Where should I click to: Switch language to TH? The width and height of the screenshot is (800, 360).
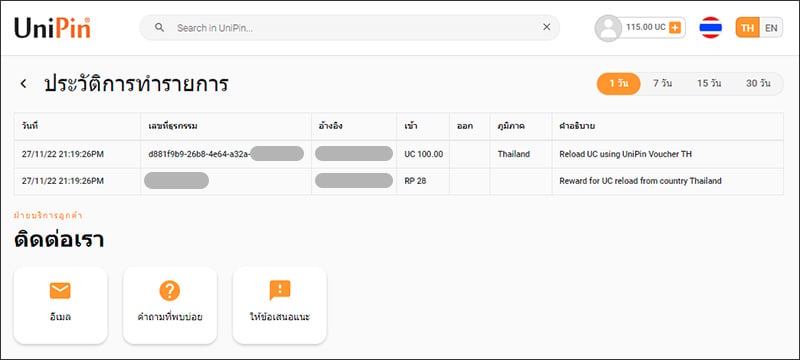pos(747,28)
